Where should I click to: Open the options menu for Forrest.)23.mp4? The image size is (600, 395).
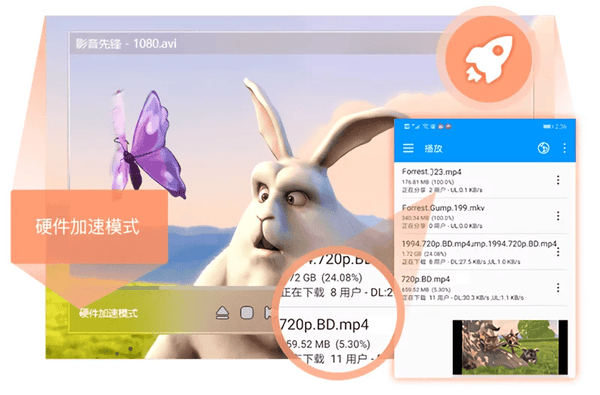pyautogui.click(x=558, y=180)
